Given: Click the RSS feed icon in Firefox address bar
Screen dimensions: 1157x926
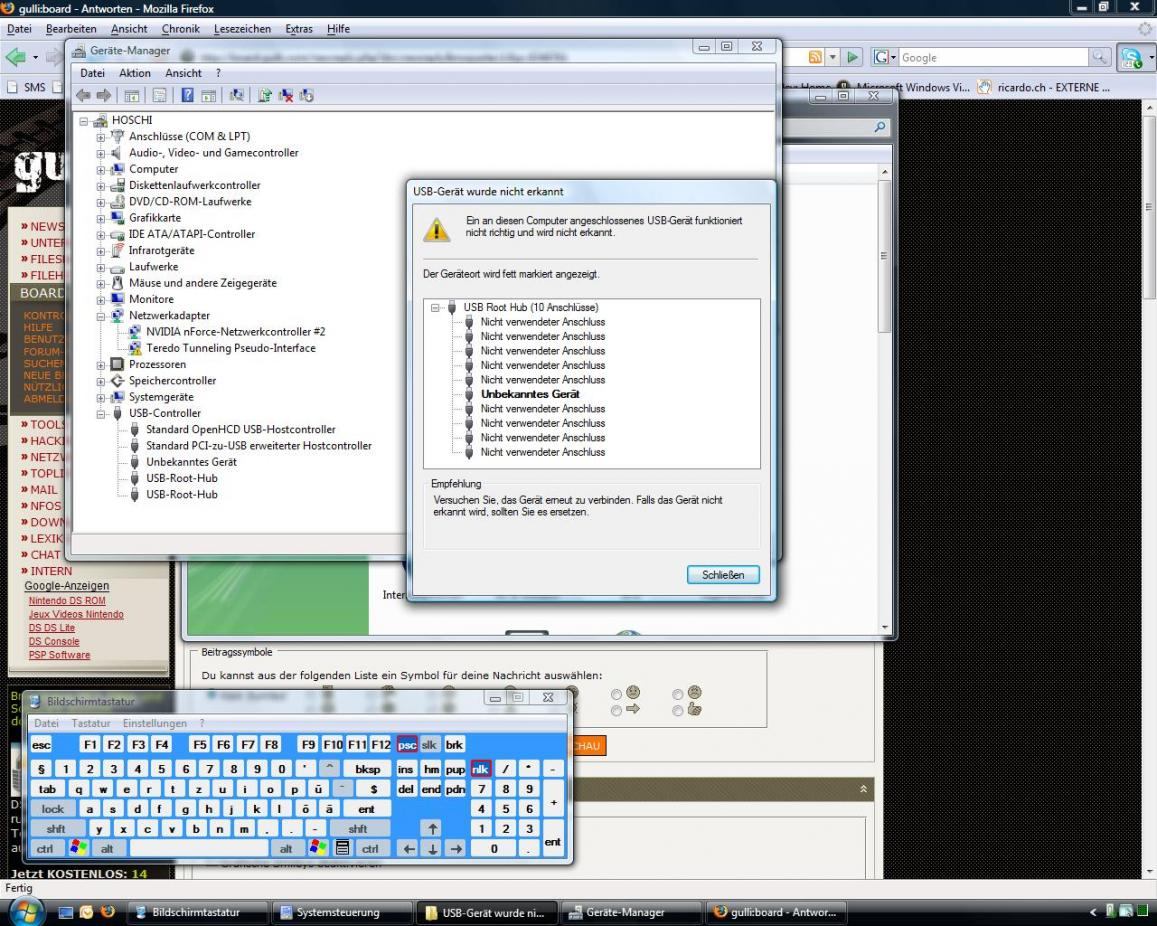Looking at the screenshot, I should [x=815, y=58].
